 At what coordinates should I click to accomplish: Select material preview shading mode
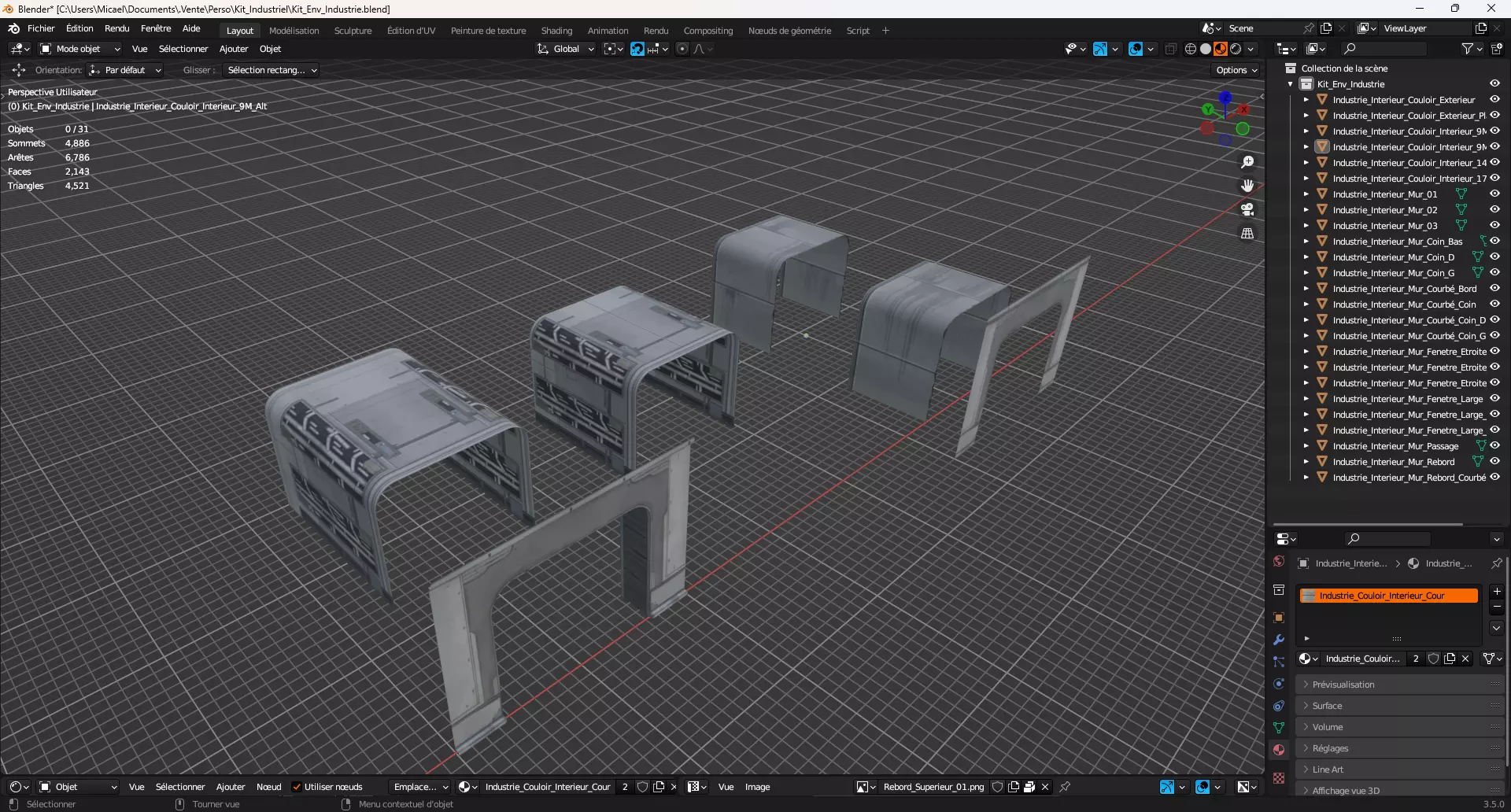1221,49
